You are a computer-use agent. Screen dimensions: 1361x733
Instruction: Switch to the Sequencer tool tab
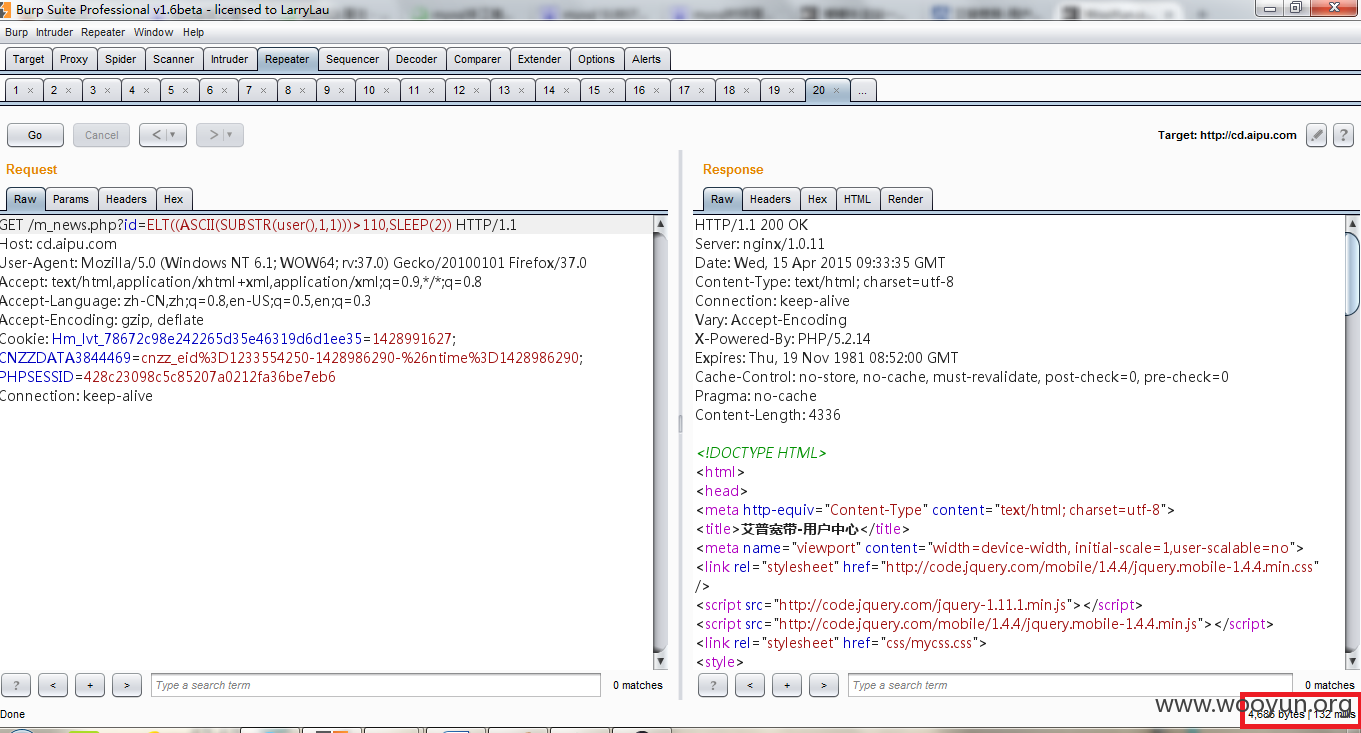(352, 59)
